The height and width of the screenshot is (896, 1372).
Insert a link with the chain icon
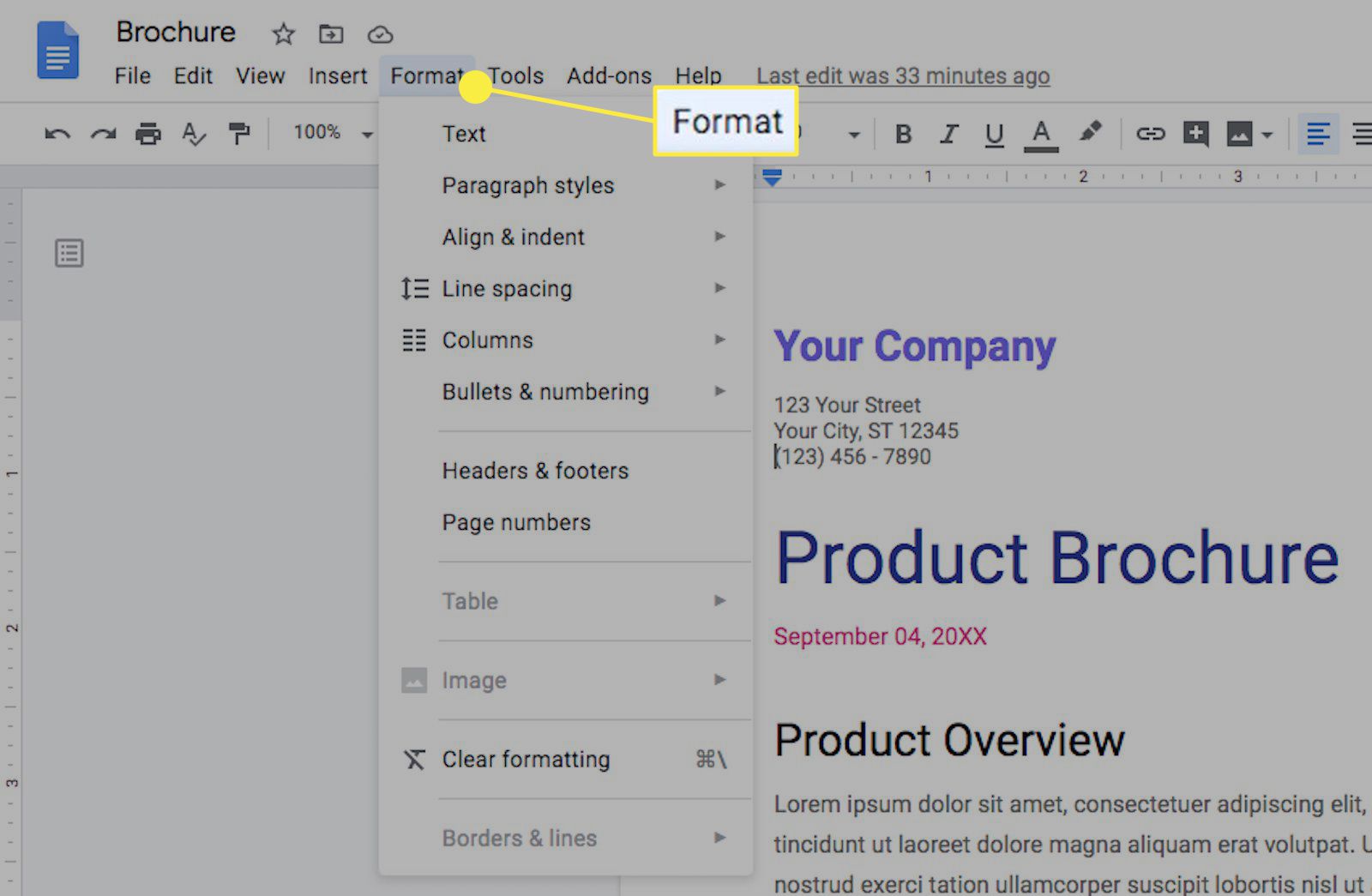pyautogui.click(x=1151, y=134)
